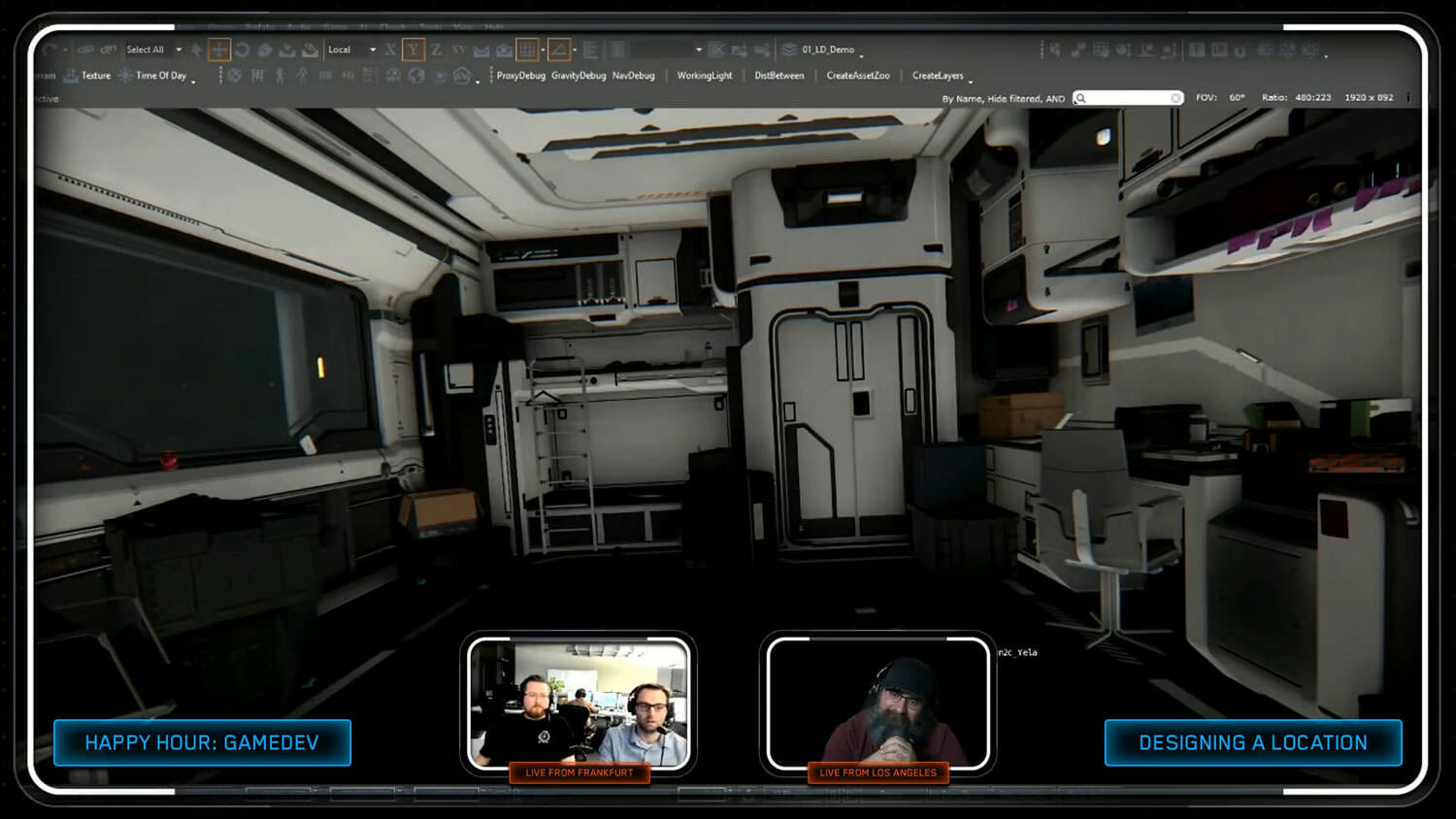Click the viewport search input field
The height and width of the screenshot is (819, 1456).
point(1126,98)
